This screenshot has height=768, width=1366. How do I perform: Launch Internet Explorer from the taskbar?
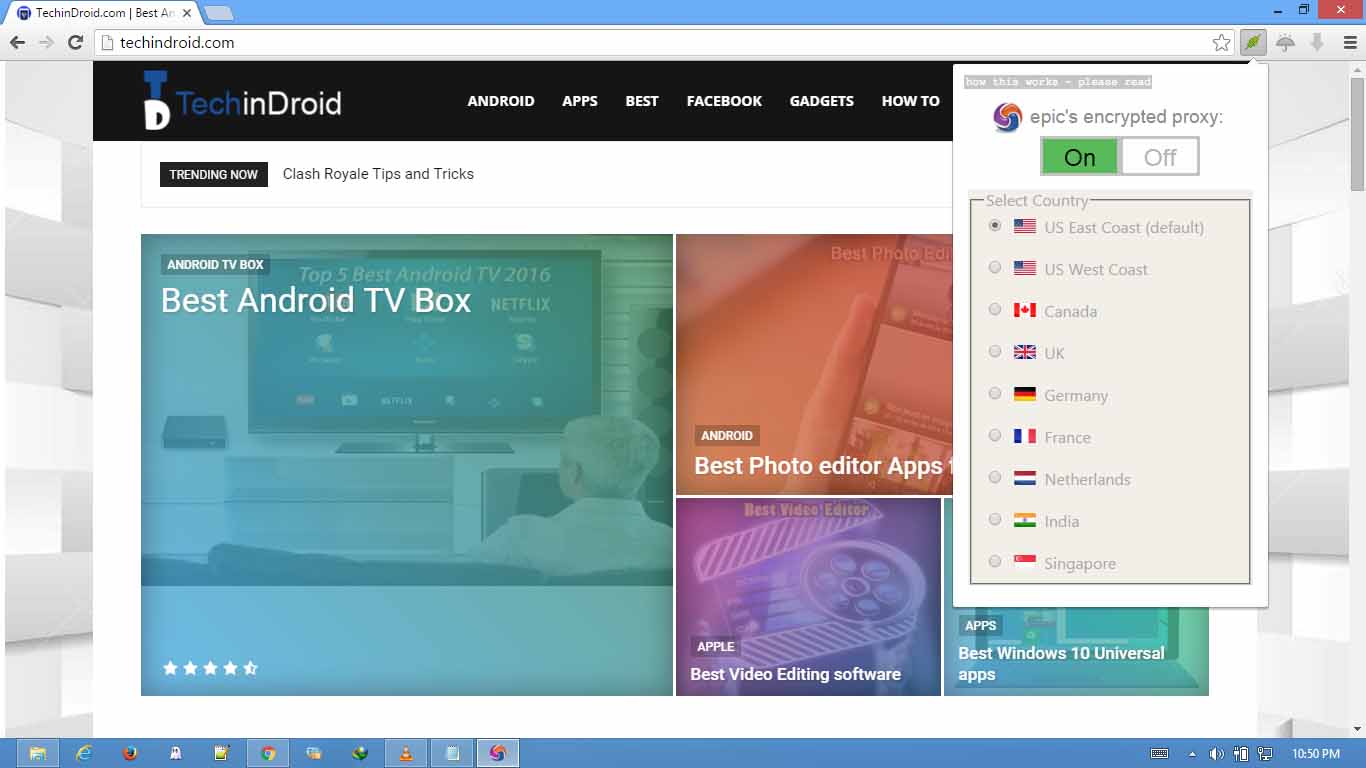point(84,753)
